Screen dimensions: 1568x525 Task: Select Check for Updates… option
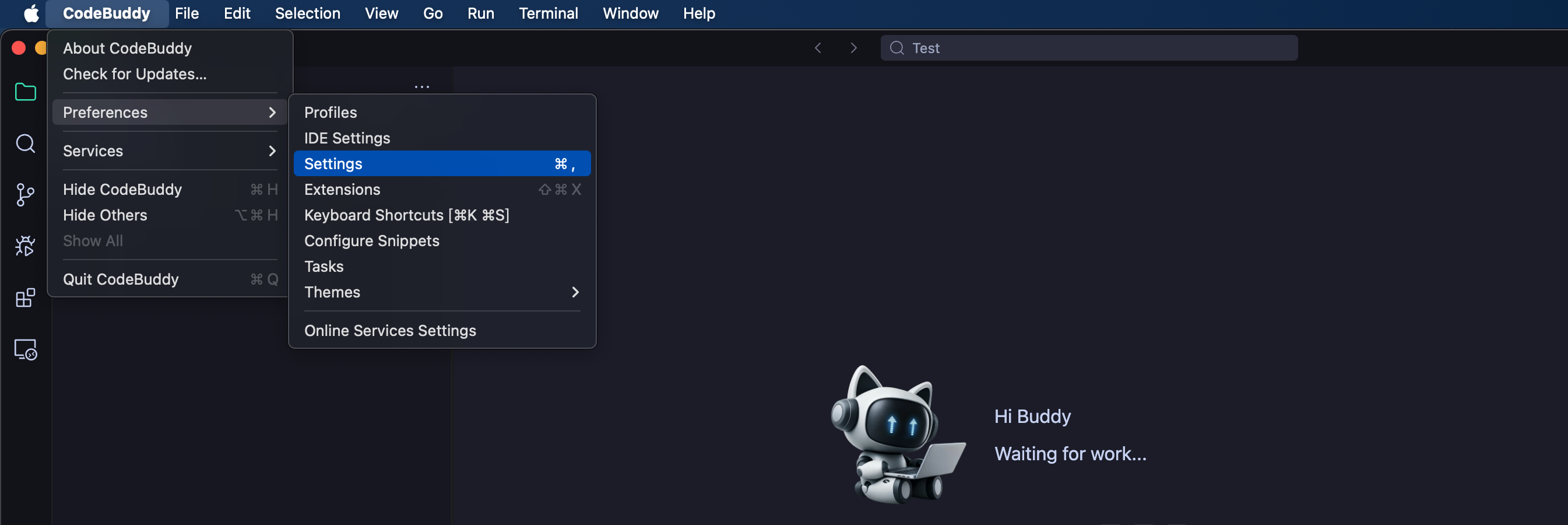click(x=135, y=74)
